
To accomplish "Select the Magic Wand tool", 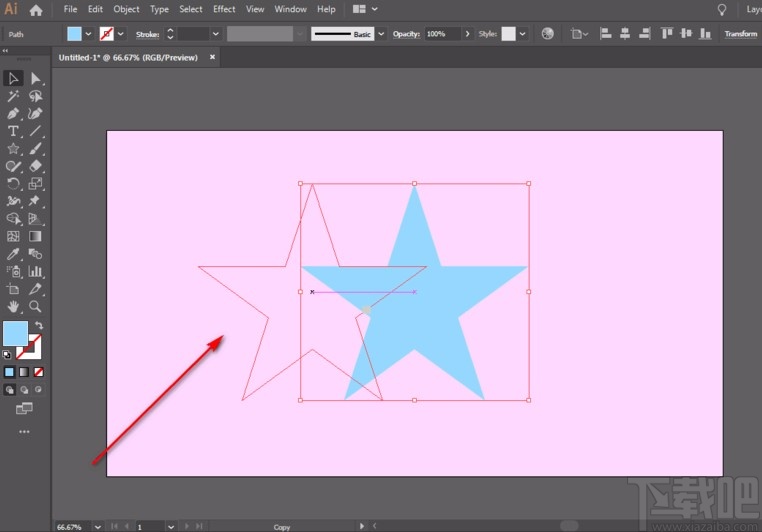I will pyautogui.click(x=13, y=96).
